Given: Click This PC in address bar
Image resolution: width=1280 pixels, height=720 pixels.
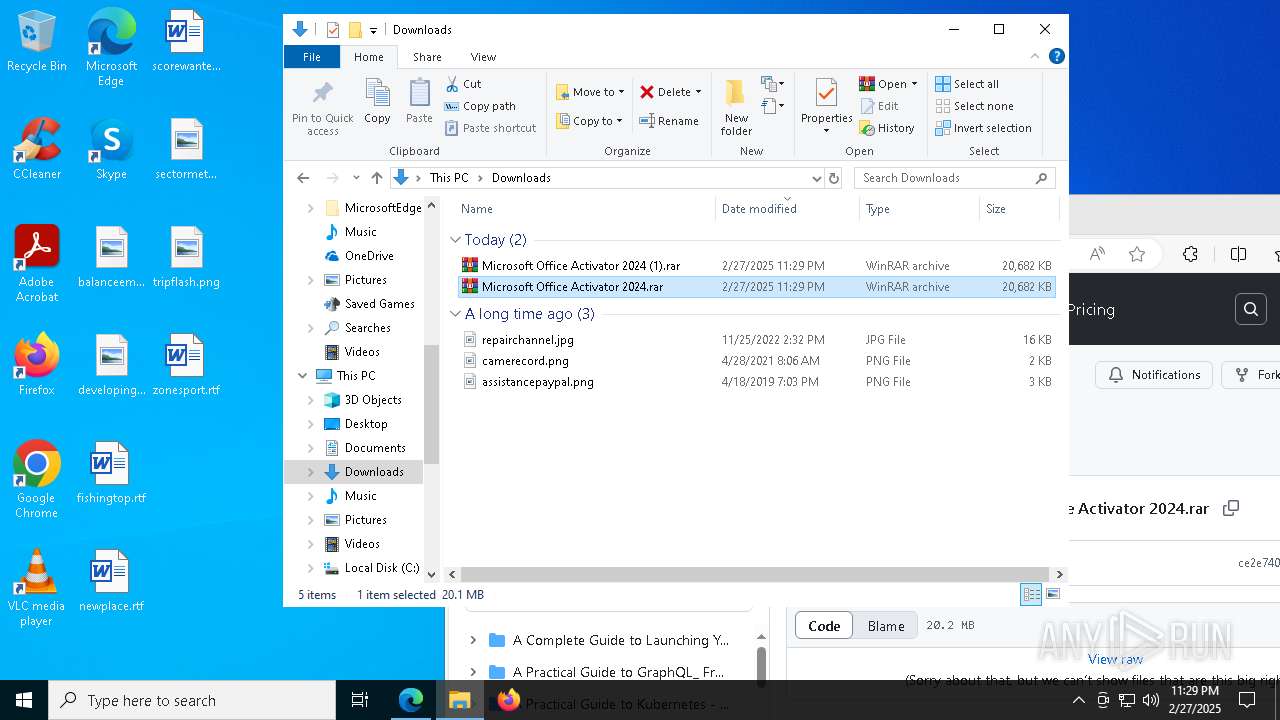Looking at the screenshot, I should pos(448,178).
